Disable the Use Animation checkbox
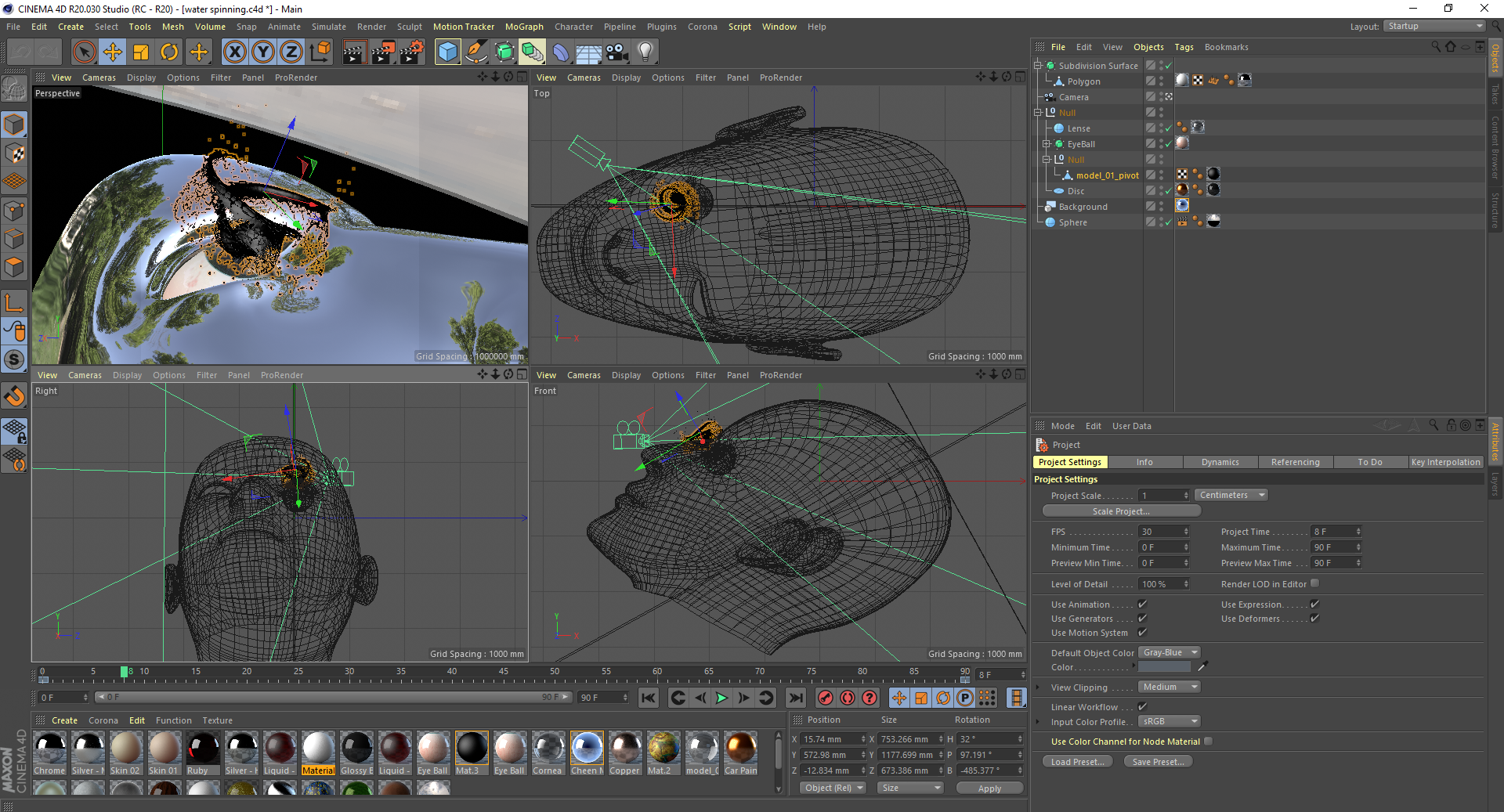The width and height of the screenshot is (1504, 812). (x=1142, y=604)
